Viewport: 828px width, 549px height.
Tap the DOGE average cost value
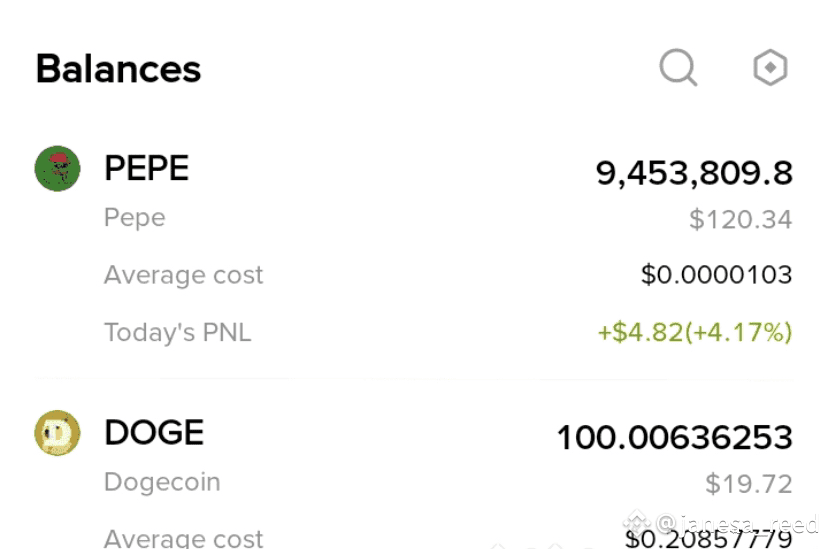coord(709,539)
